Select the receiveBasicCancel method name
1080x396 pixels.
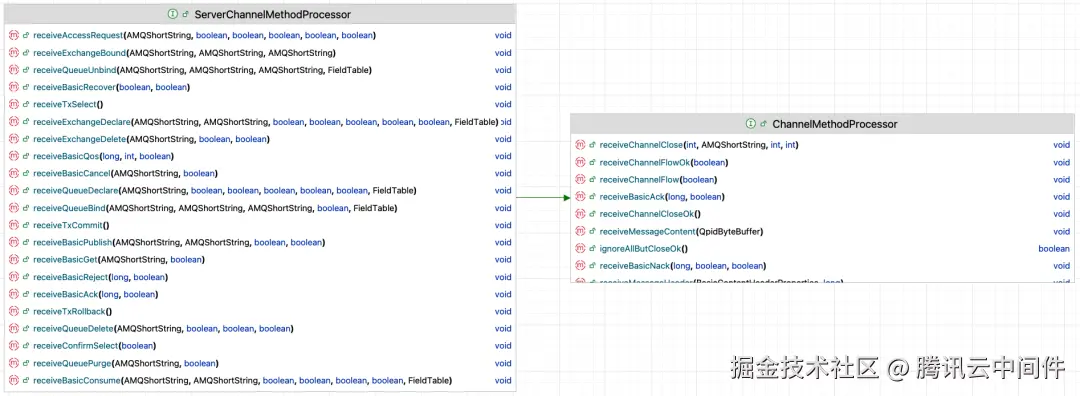point(72,173)
